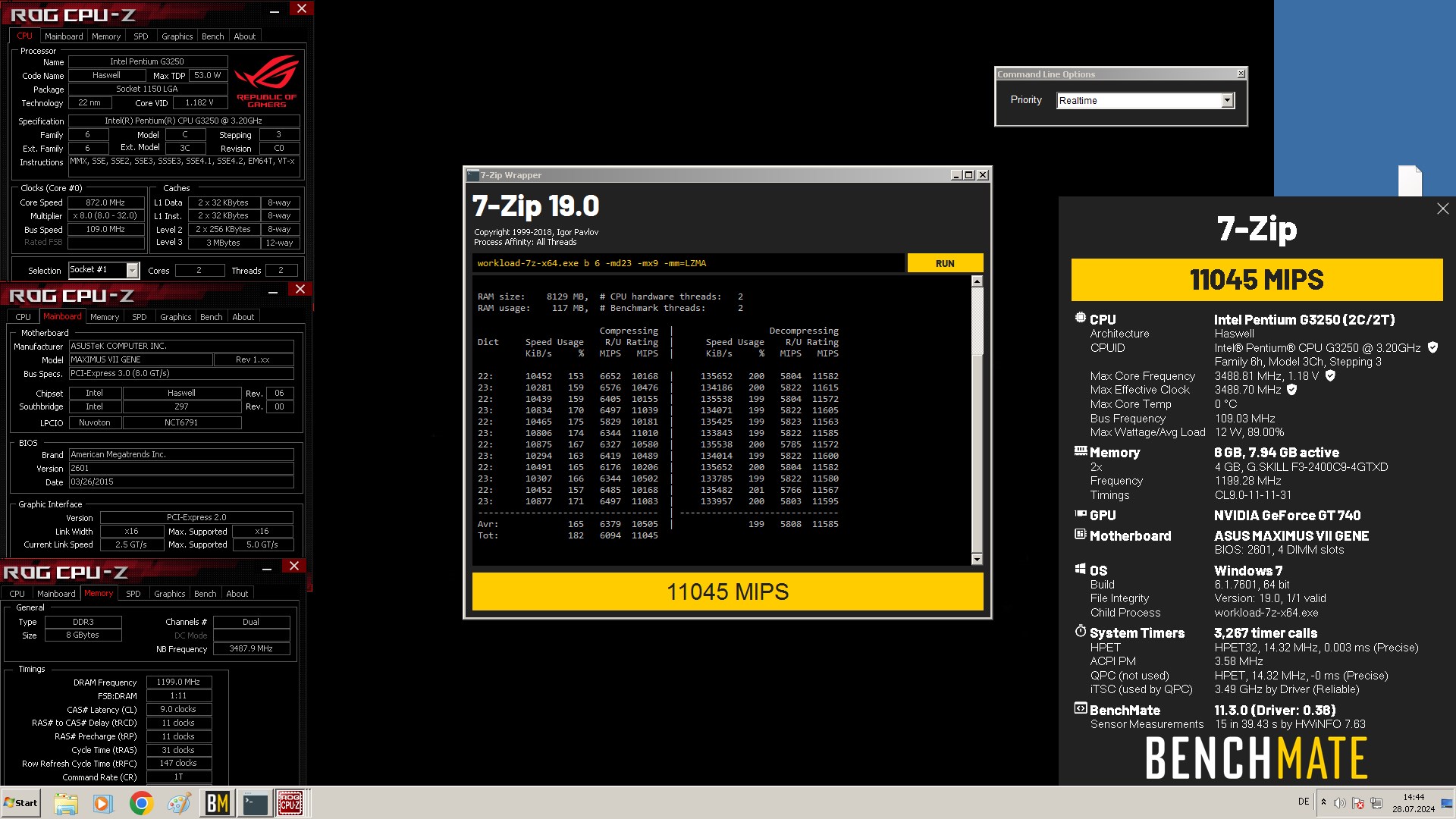This screenshot has width=1456, height=819.
Task: Click the GPU card icon in BenchMate panel
Action: (1081, 513)
